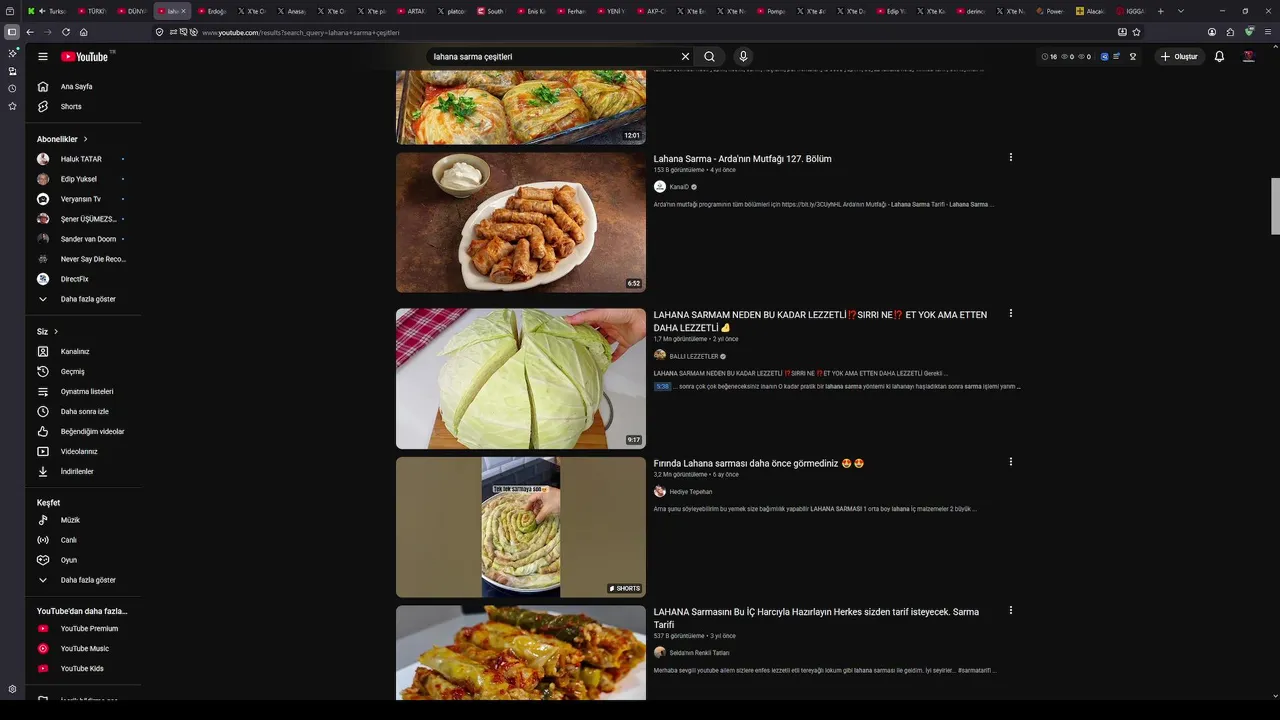Viewport: 1280px width, 720px height.
Task: Open the YouTube hamburger guide menu
Action: tap(43, 57)
